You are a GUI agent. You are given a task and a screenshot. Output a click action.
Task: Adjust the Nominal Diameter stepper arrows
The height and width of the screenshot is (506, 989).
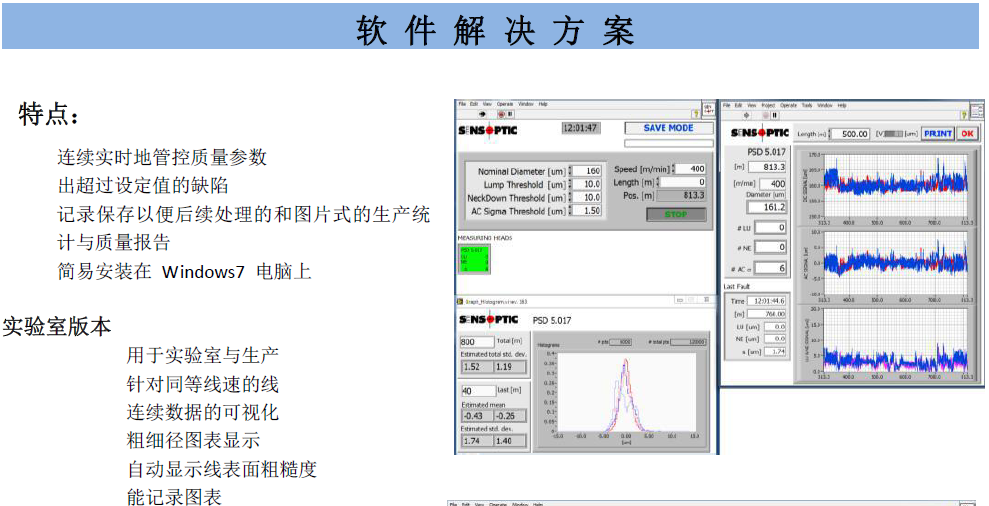[571, 171]
